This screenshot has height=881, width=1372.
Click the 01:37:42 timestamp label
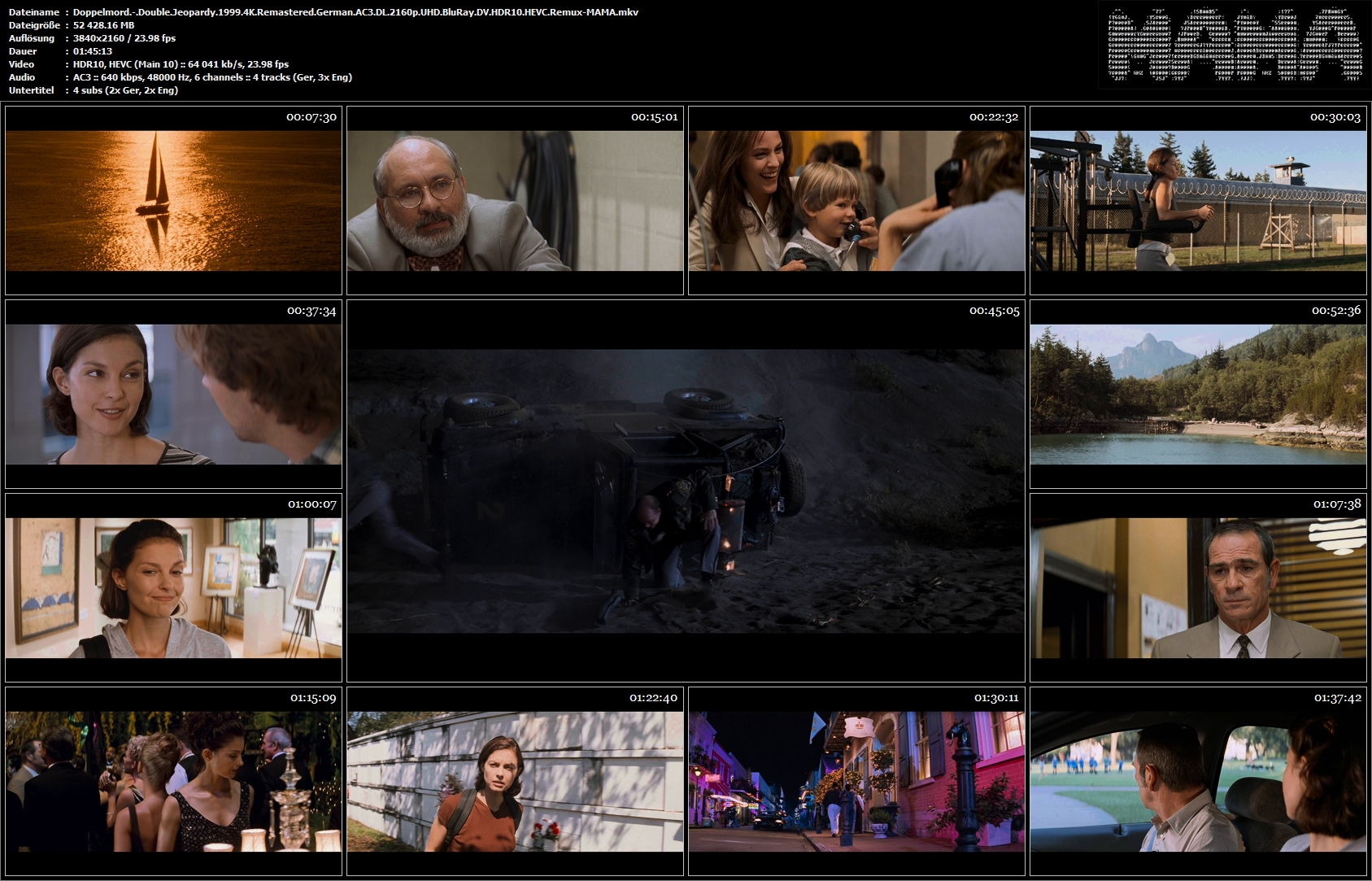(x=1337, y=698)
